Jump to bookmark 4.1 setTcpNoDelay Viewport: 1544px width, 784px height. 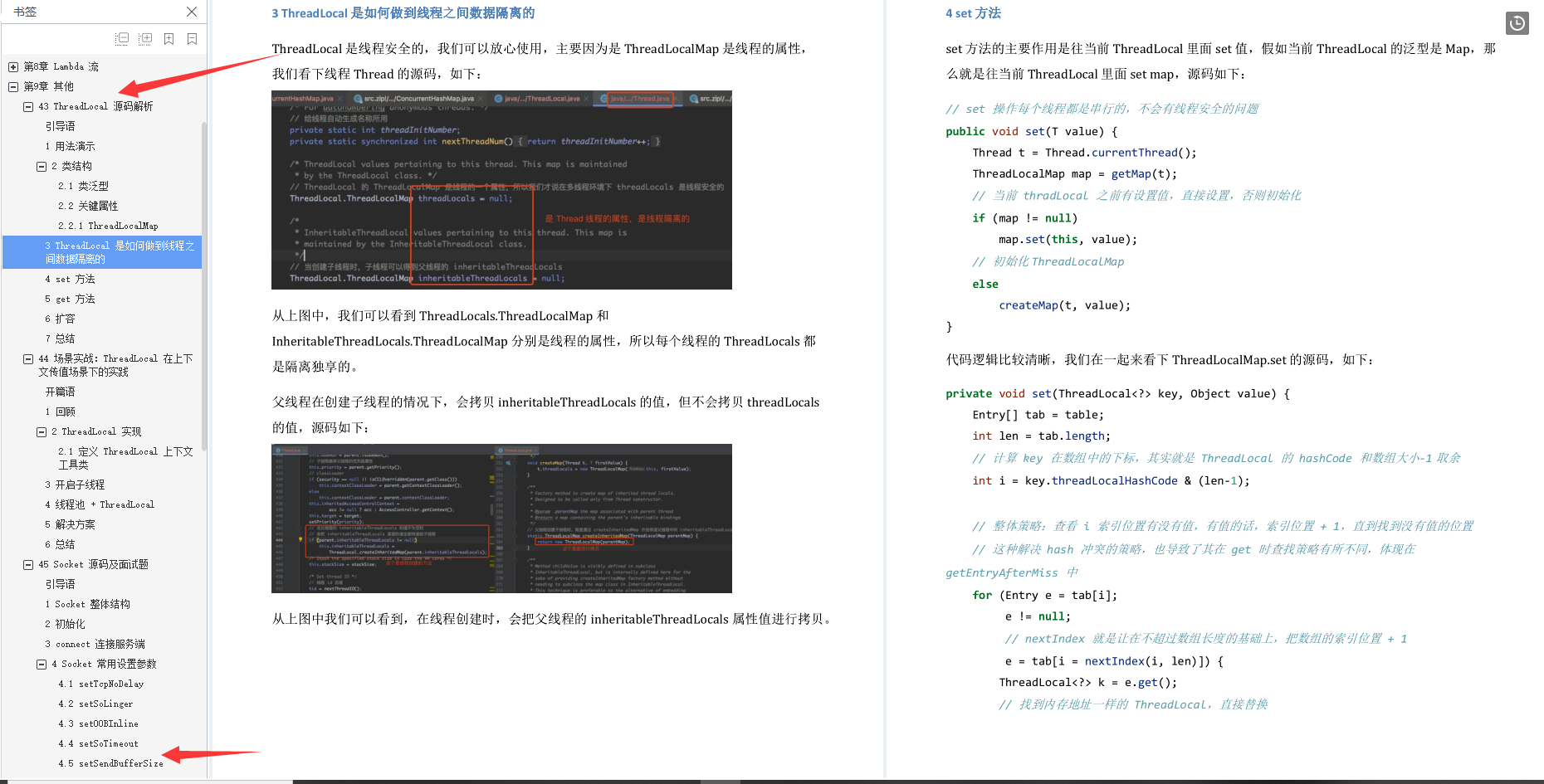(x=100, y=684)
